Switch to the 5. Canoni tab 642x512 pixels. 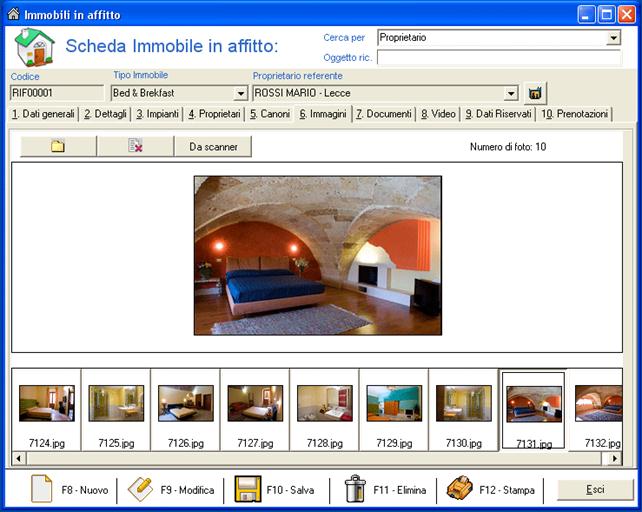point(269,114)
